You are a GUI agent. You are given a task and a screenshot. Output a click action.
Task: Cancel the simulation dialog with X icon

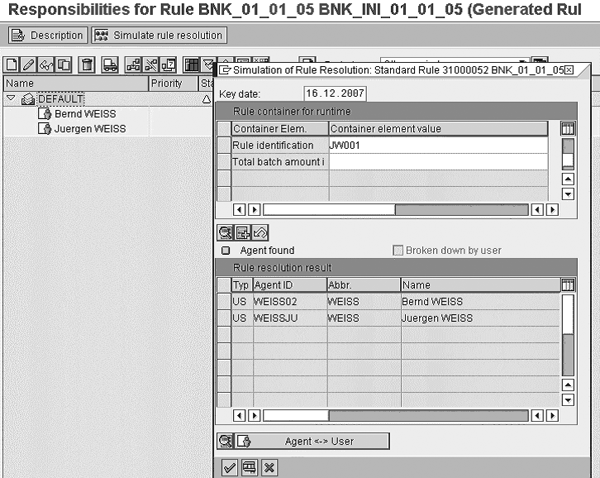[x=269, y=467]
